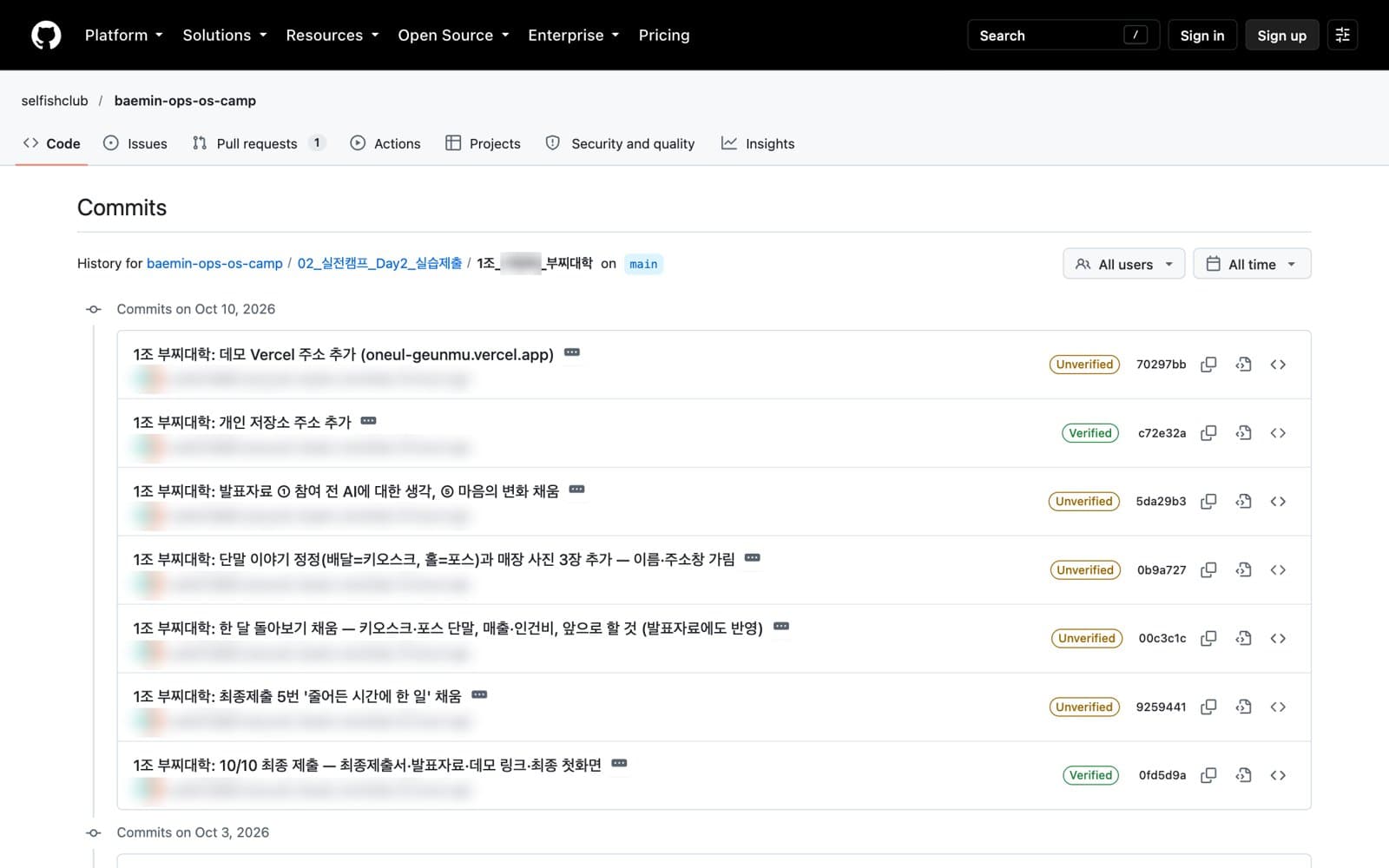Open 02_실전캠프_Day2_실습제출 breadcrumb folder

379,264
